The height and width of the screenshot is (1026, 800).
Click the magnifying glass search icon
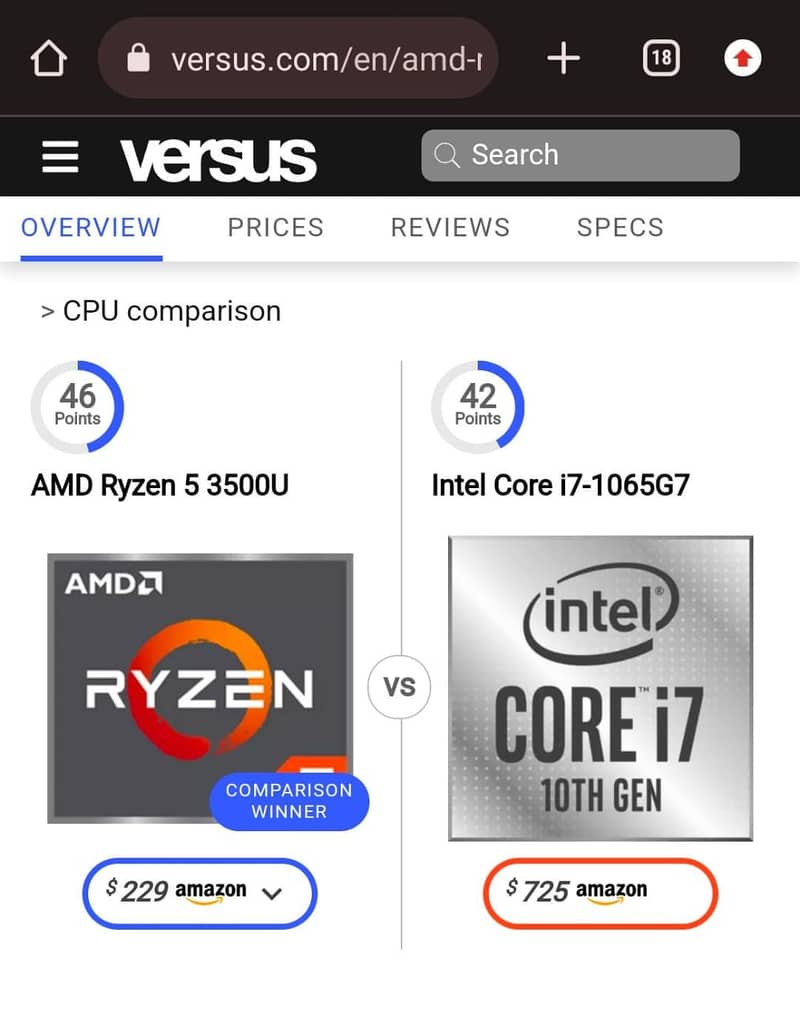[447, 155]
